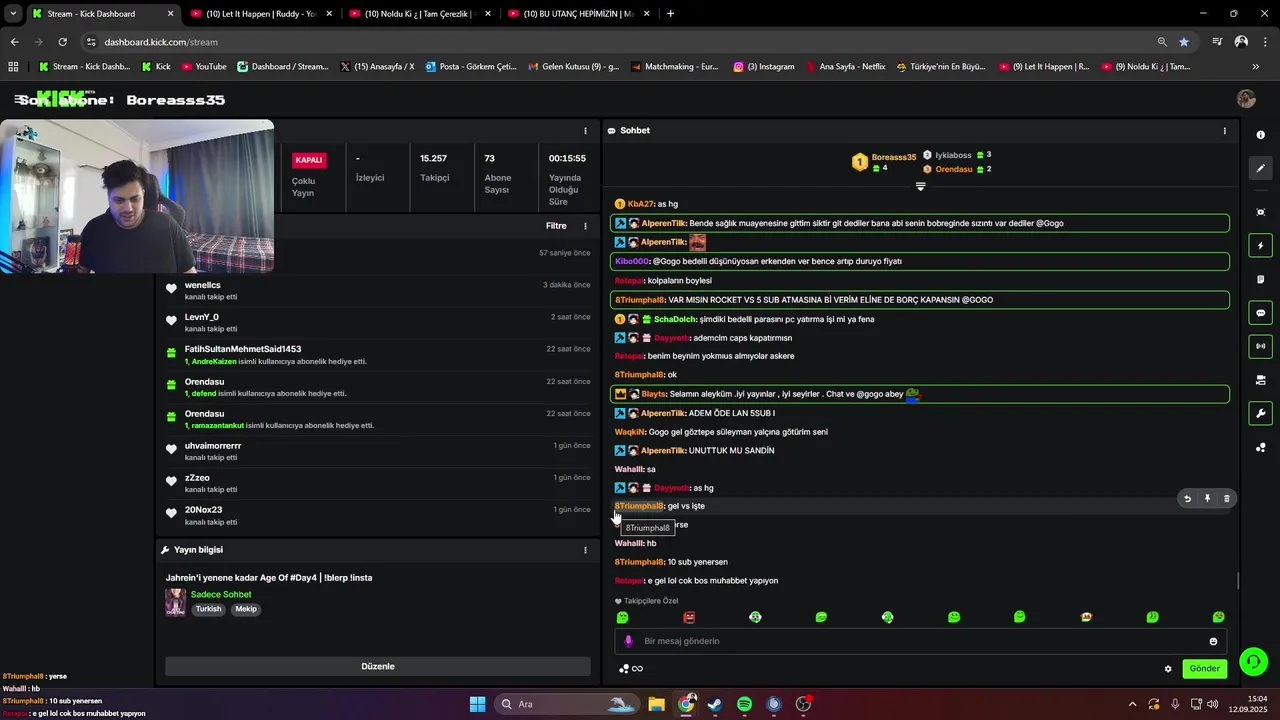Screen dimensions: 1280x720
Task: Collapse the leaderboard chevron in chat
Action: click(x=920, y=186)
